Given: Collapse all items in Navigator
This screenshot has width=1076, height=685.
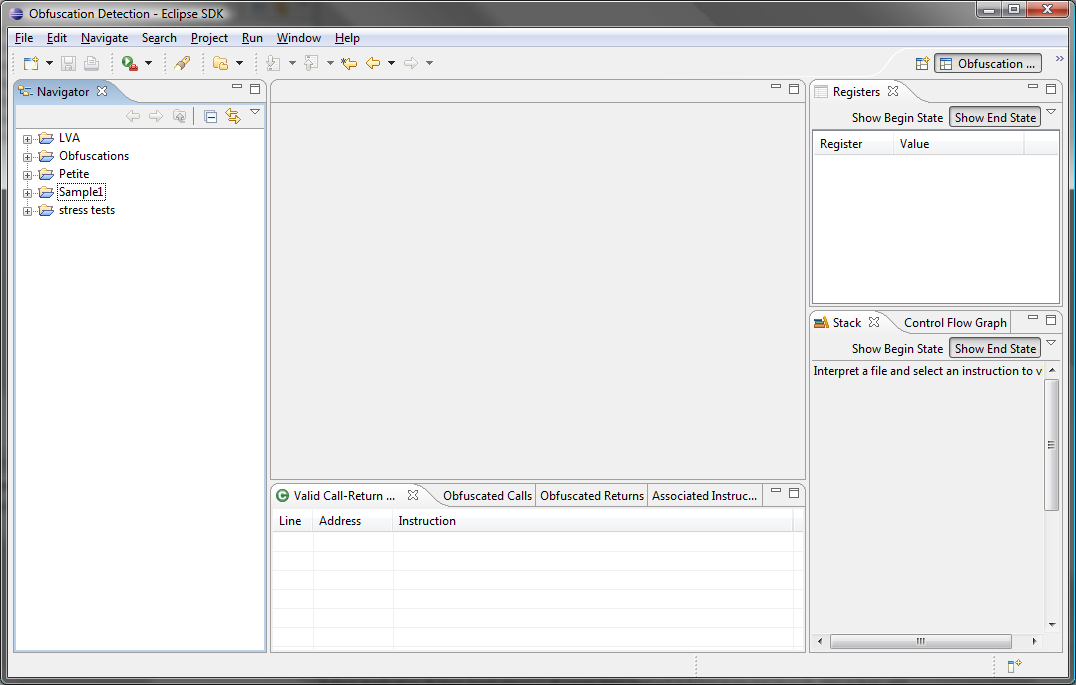Looking at the screenshot, I should click(x=211, y=116).
